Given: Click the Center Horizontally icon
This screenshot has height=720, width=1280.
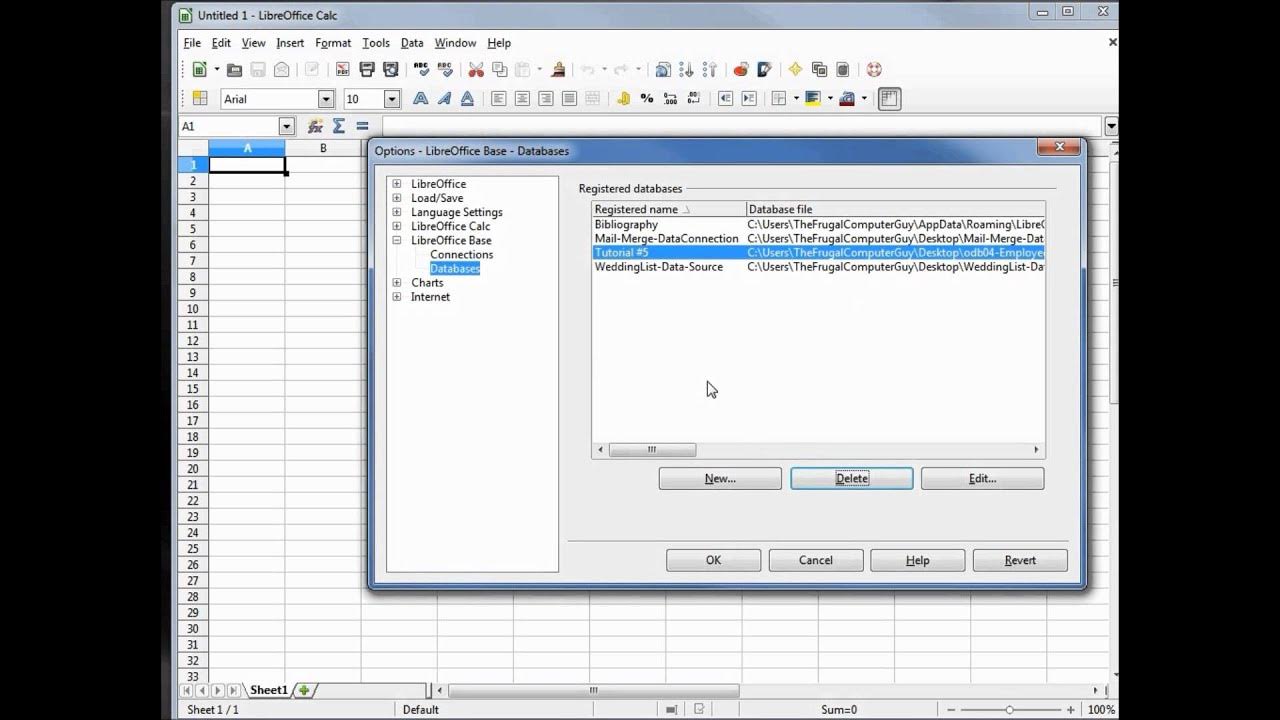Looking at the screenshot, I should click(522, 99).
